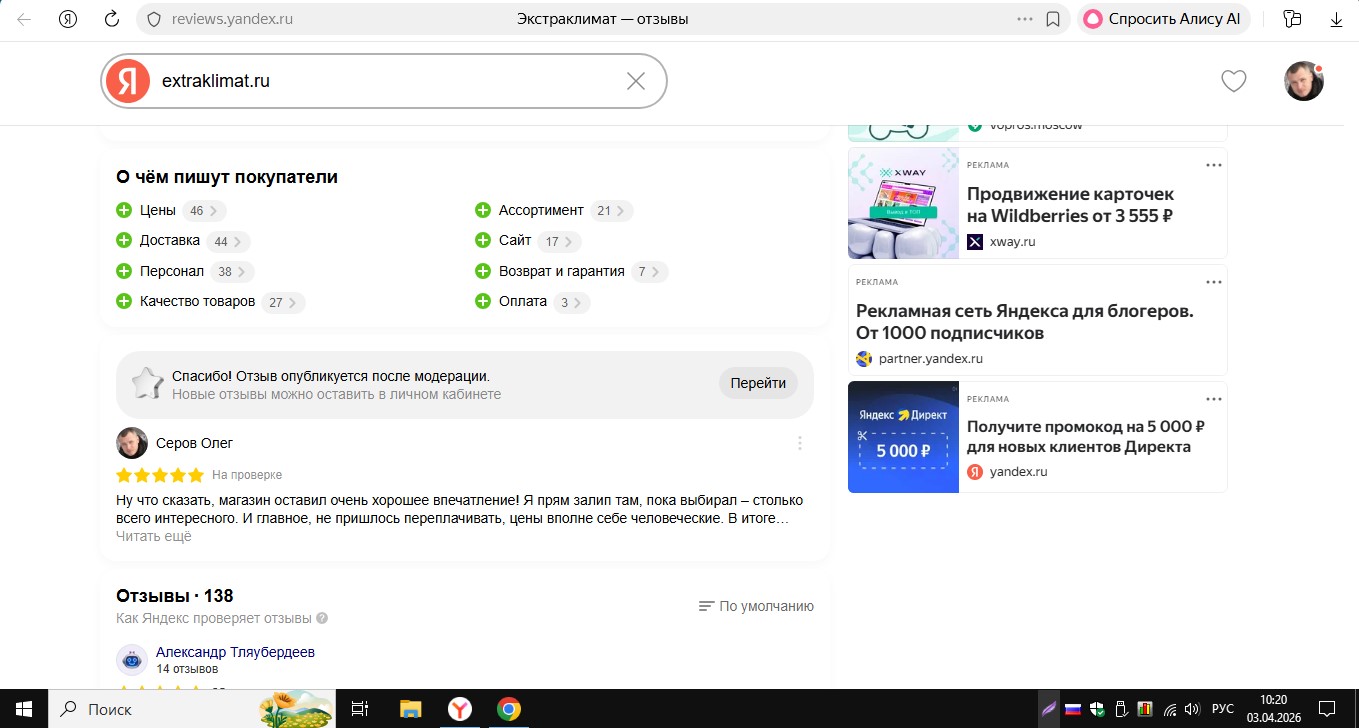This screenshot has height=728, width=1359.
Task: Open the По умолчанию sorting dropdown
Action: [756, 606]
